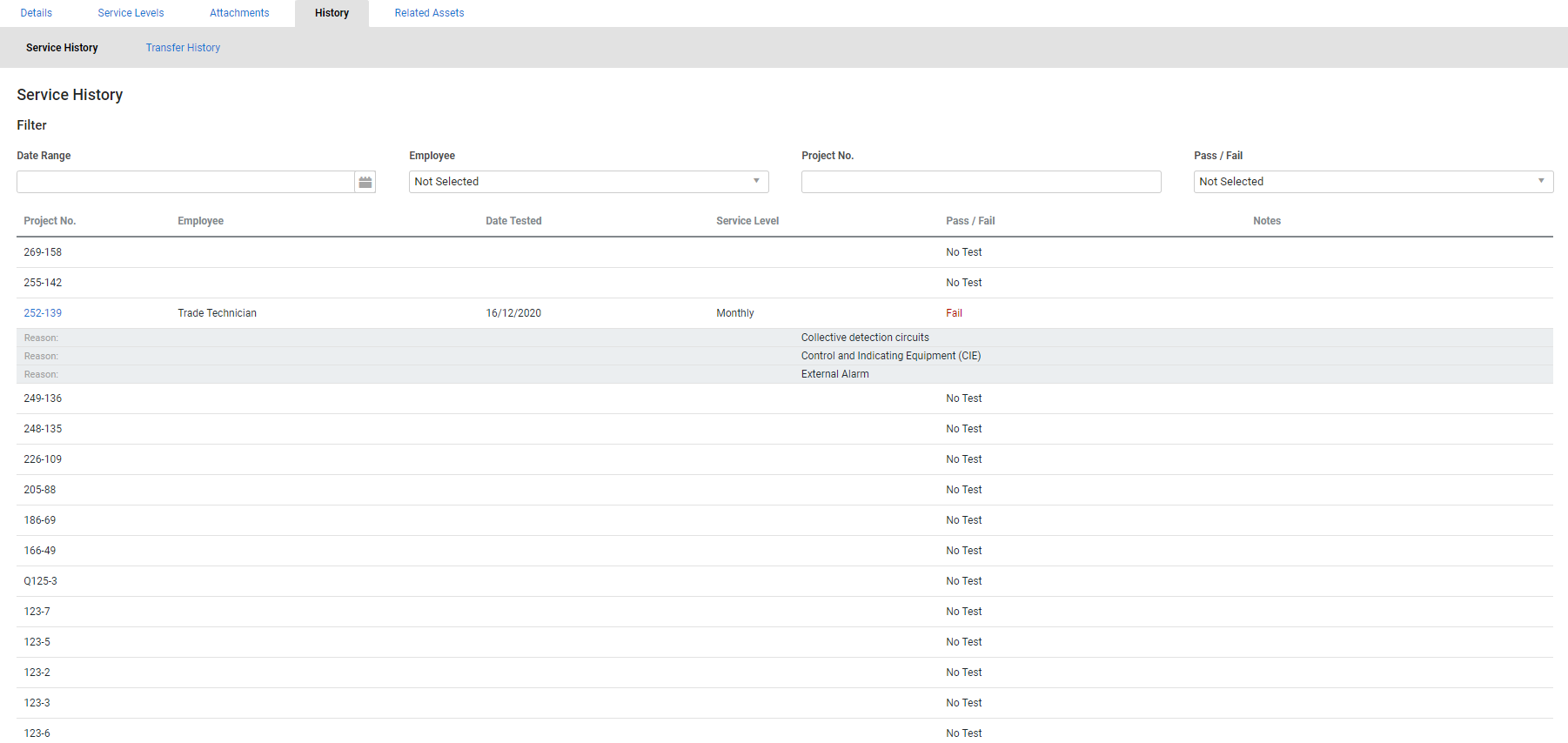1568x743 pixels.
Task: Open the Related Assets tab
Action: tap(429, 13)
